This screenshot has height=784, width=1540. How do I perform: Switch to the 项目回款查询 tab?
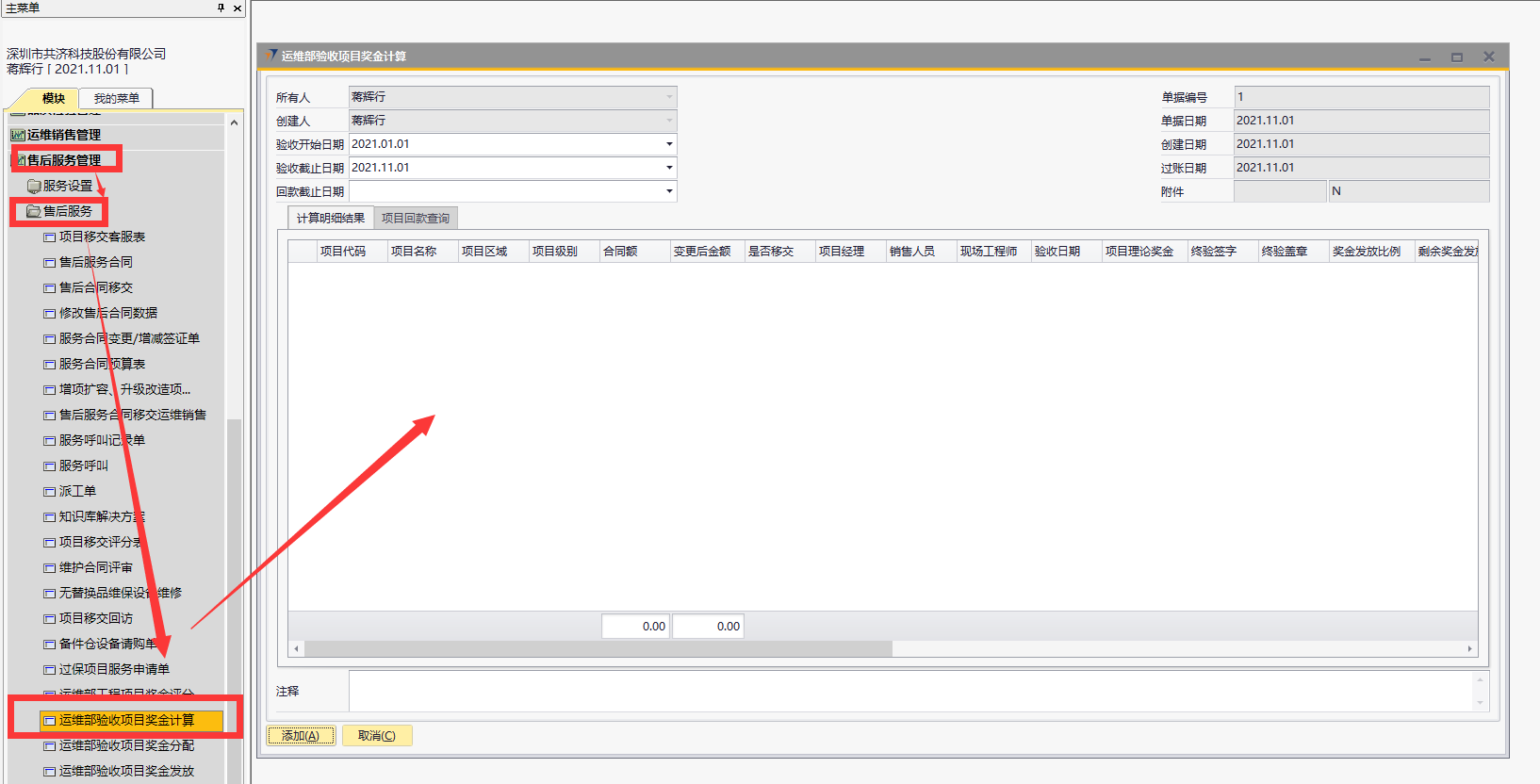pyautogui.click(x=416, y=219)
